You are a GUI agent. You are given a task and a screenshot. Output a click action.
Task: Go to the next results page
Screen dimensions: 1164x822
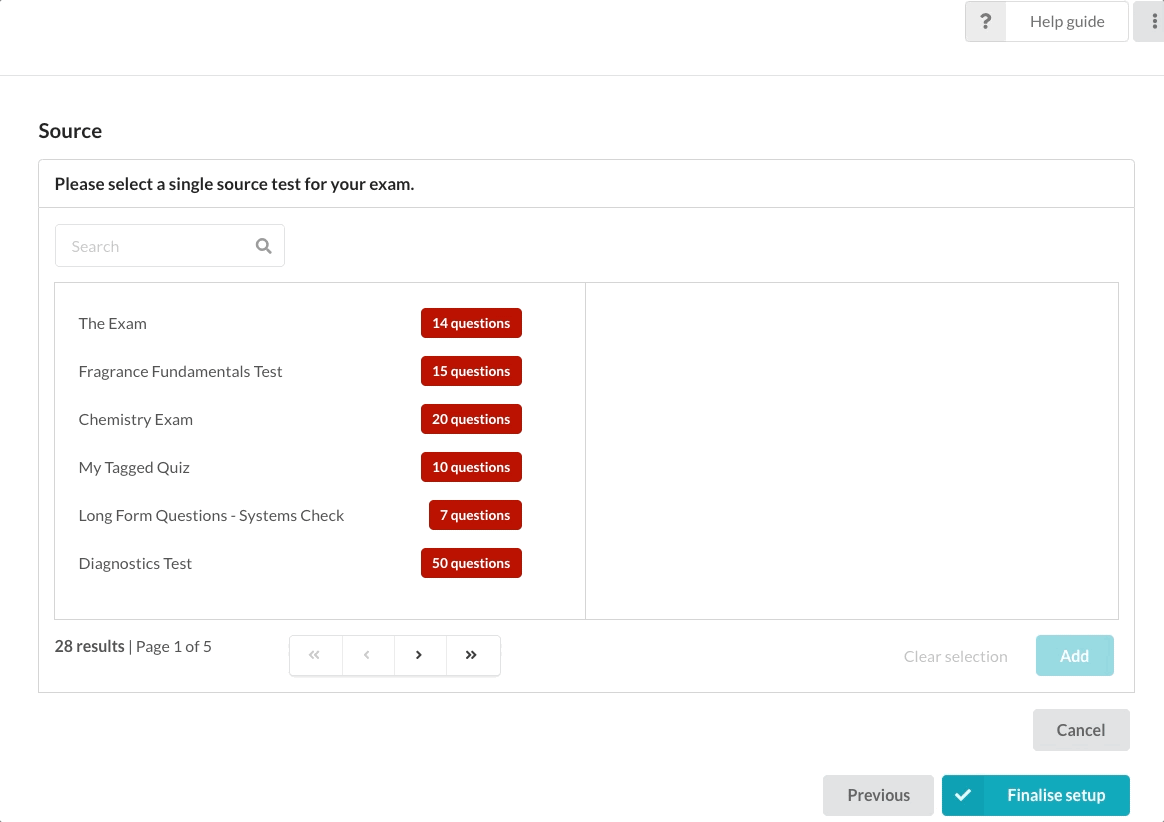tap(419, 655)
